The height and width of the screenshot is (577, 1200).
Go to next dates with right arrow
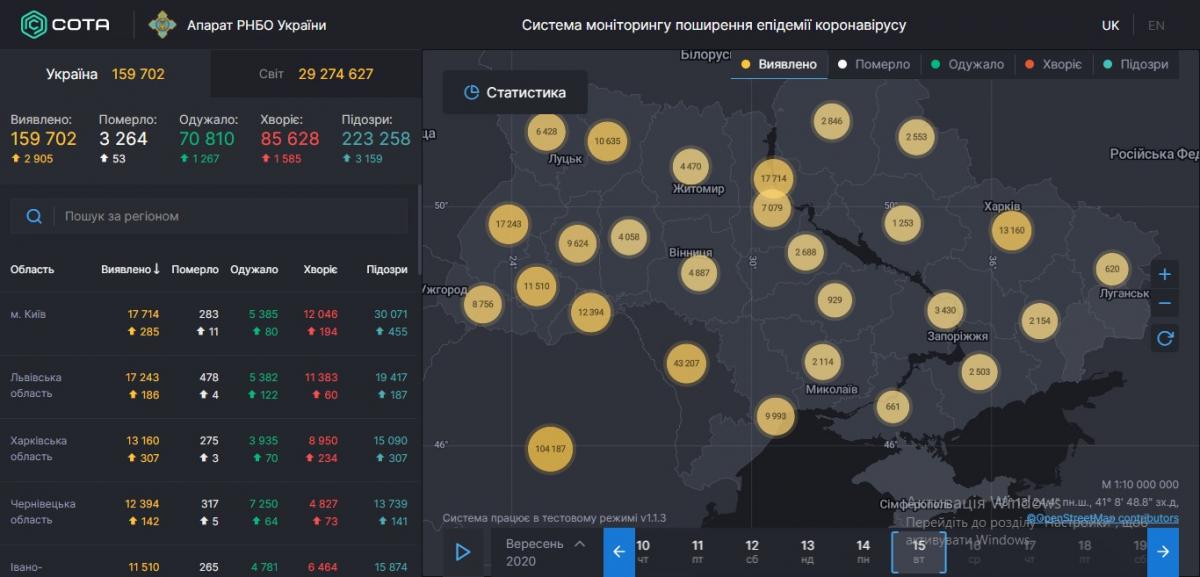coord(1162,551)
